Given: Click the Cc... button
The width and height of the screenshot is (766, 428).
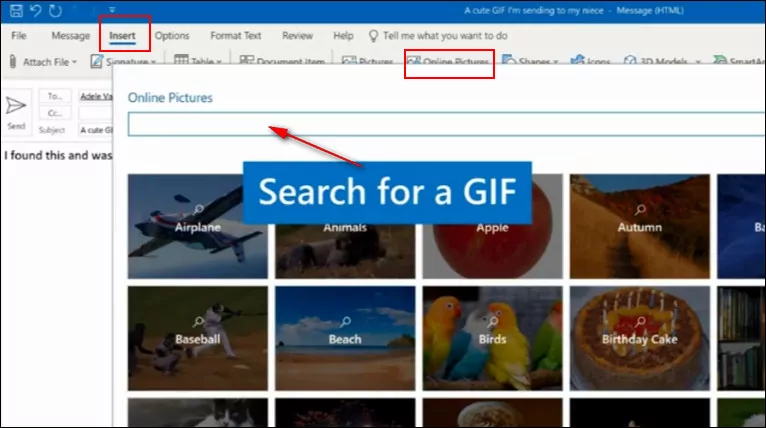Looking at the screenshot, I should point(55,113).
